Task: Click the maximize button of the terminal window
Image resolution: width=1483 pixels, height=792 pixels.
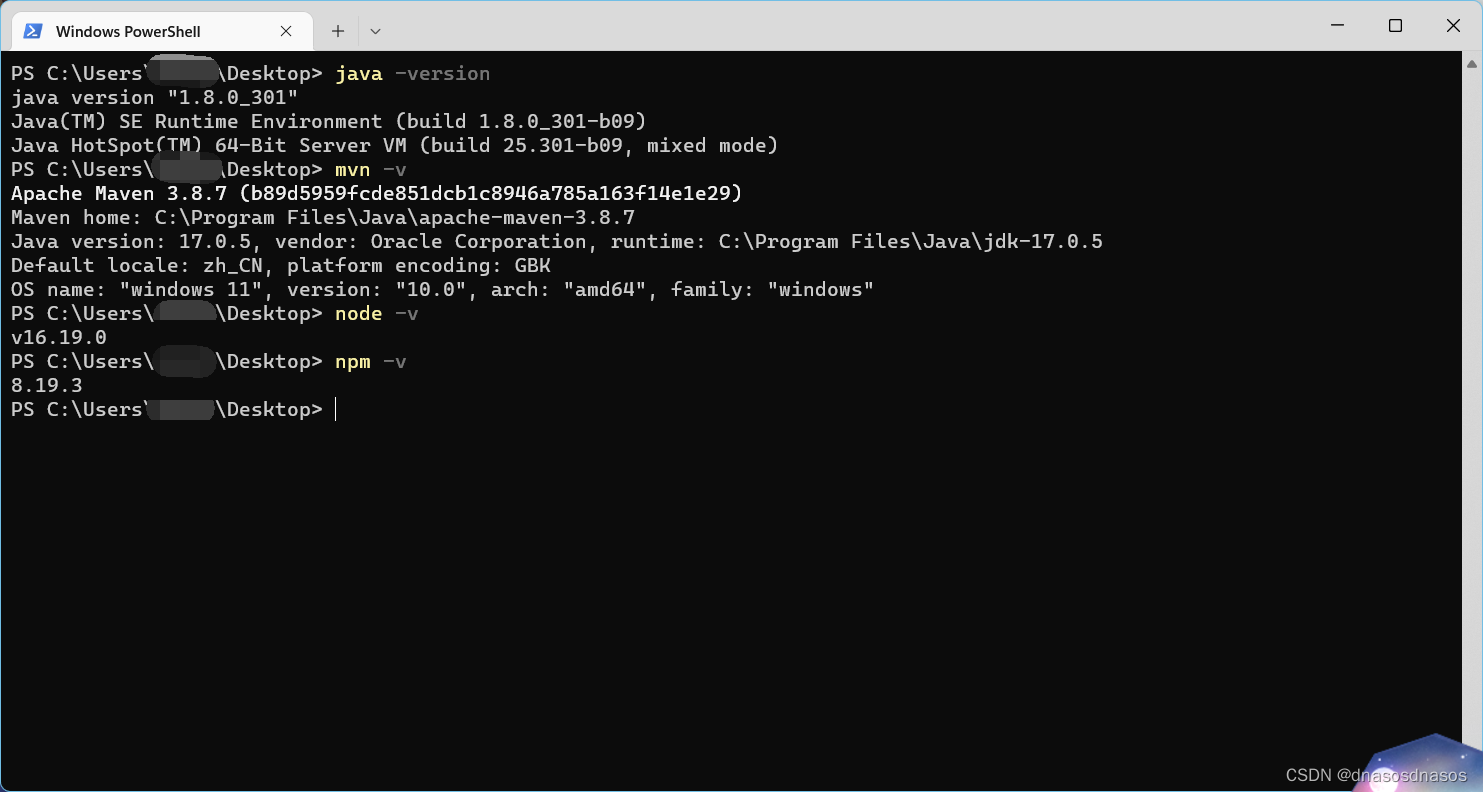Action: (1395, 25)
